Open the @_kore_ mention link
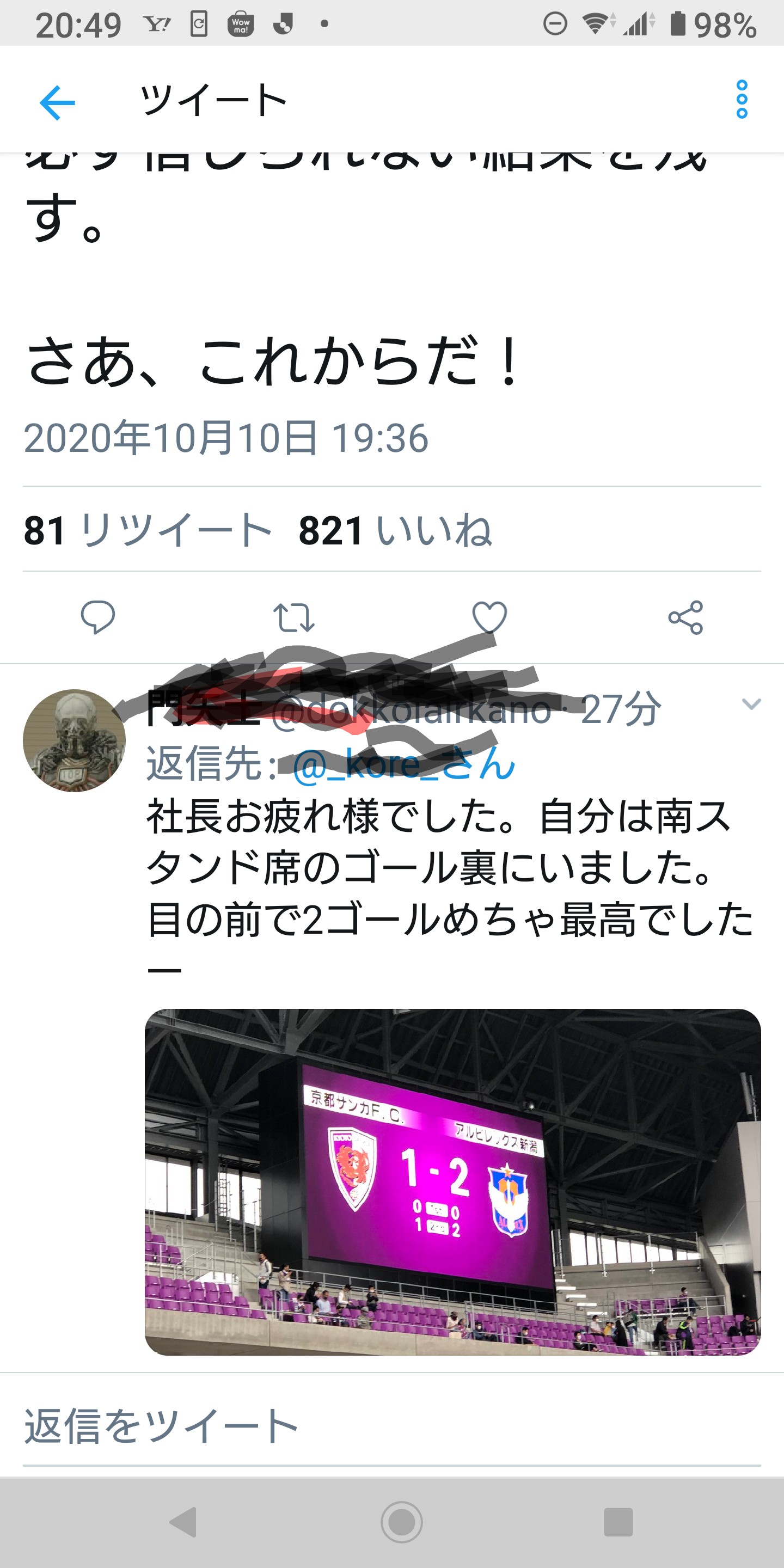Screen dimensions: 784x1568 (403, 763)
